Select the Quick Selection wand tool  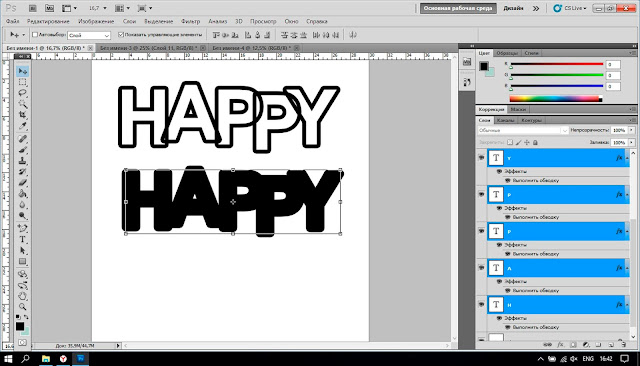pyautogui.click(x=22, y=104)
